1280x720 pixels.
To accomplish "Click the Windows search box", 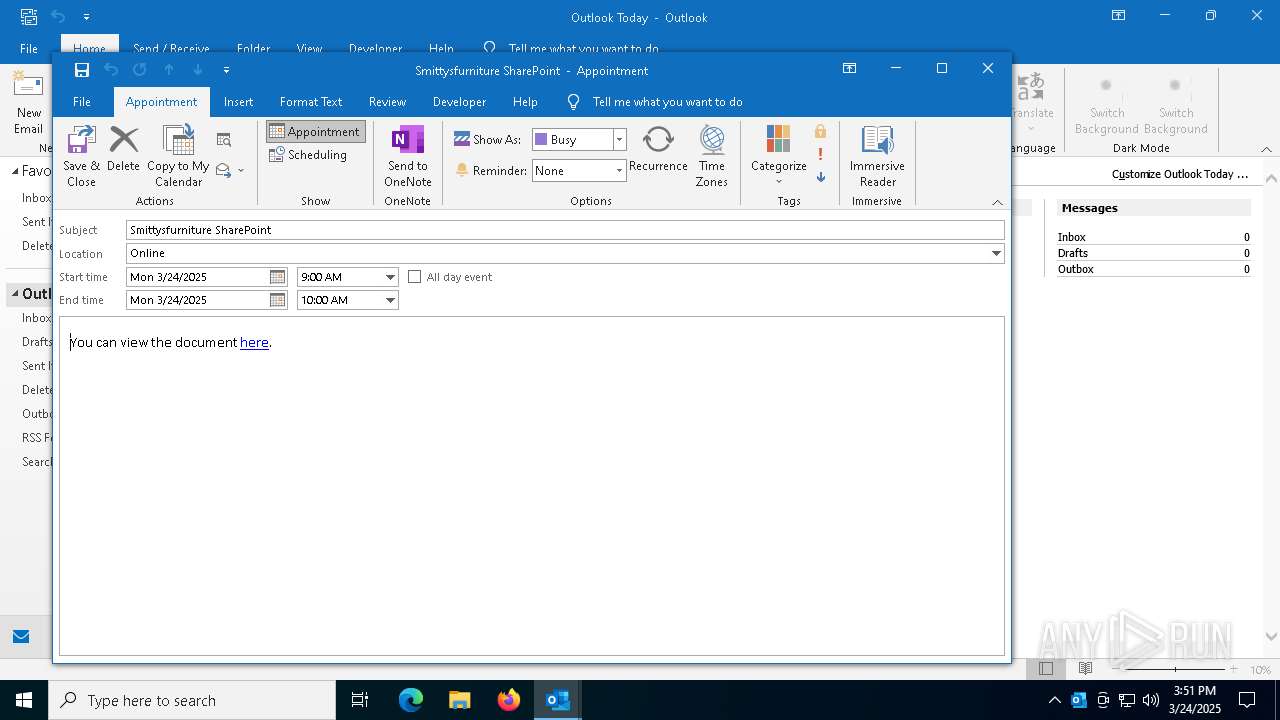I will tap(192, 700).
